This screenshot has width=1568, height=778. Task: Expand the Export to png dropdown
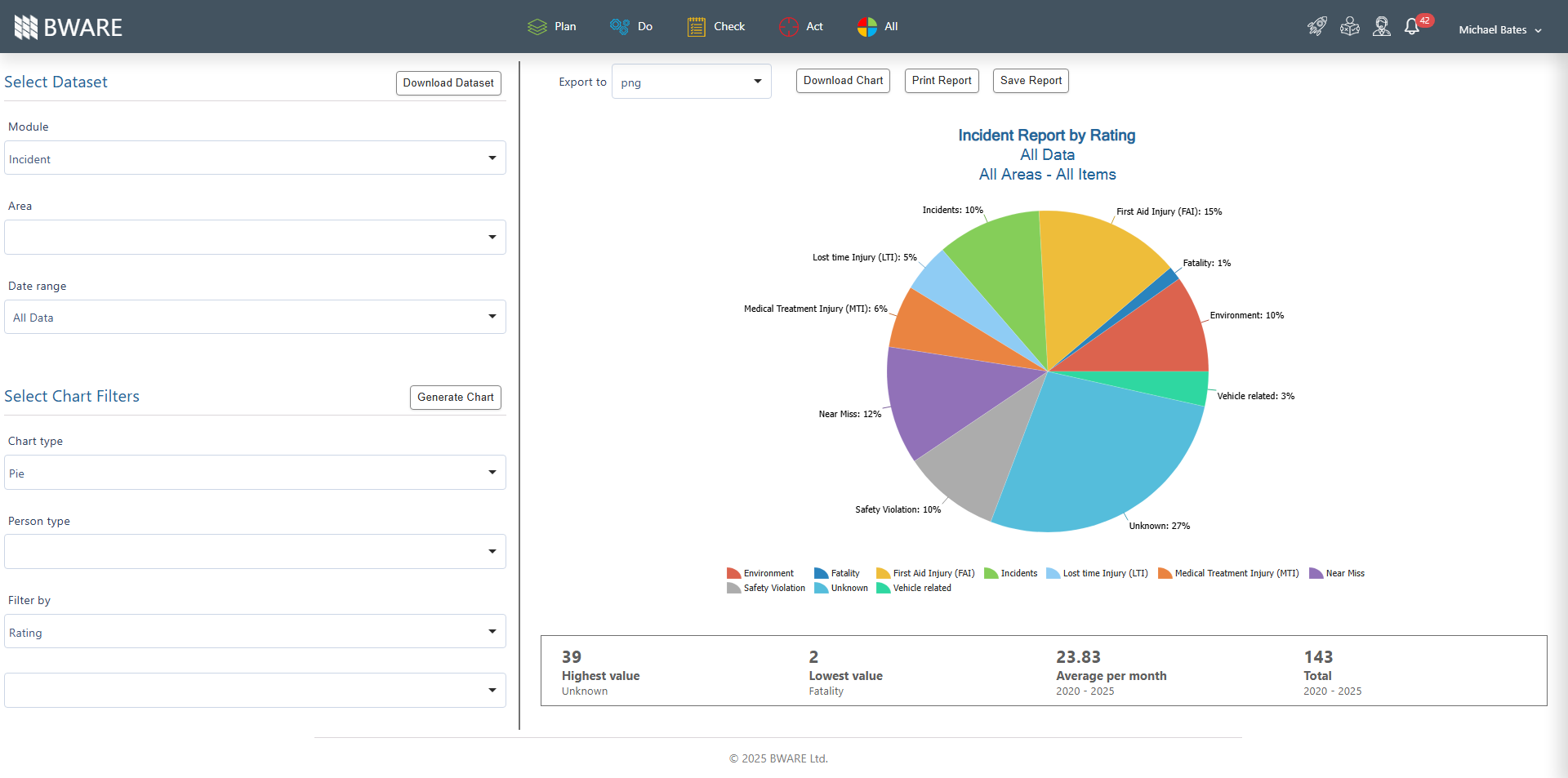(691, 82)
